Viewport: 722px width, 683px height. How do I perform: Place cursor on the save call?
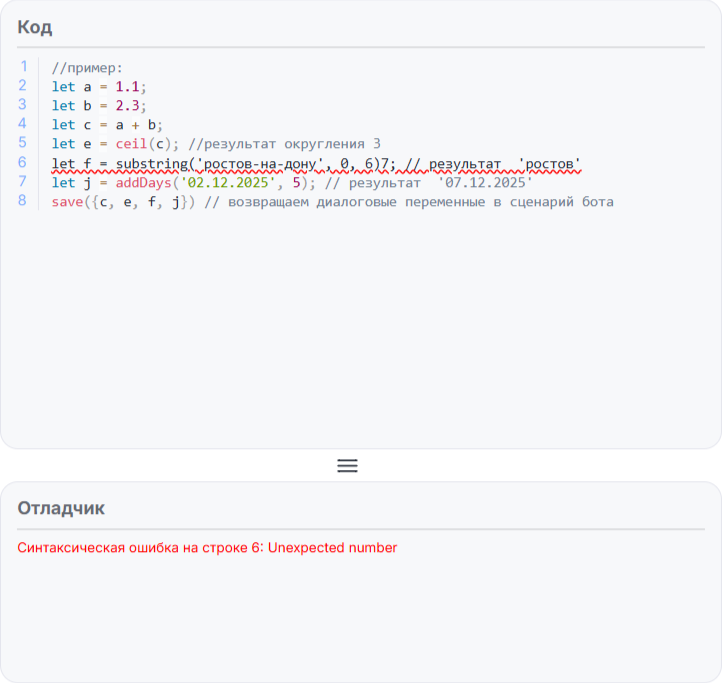68,202
